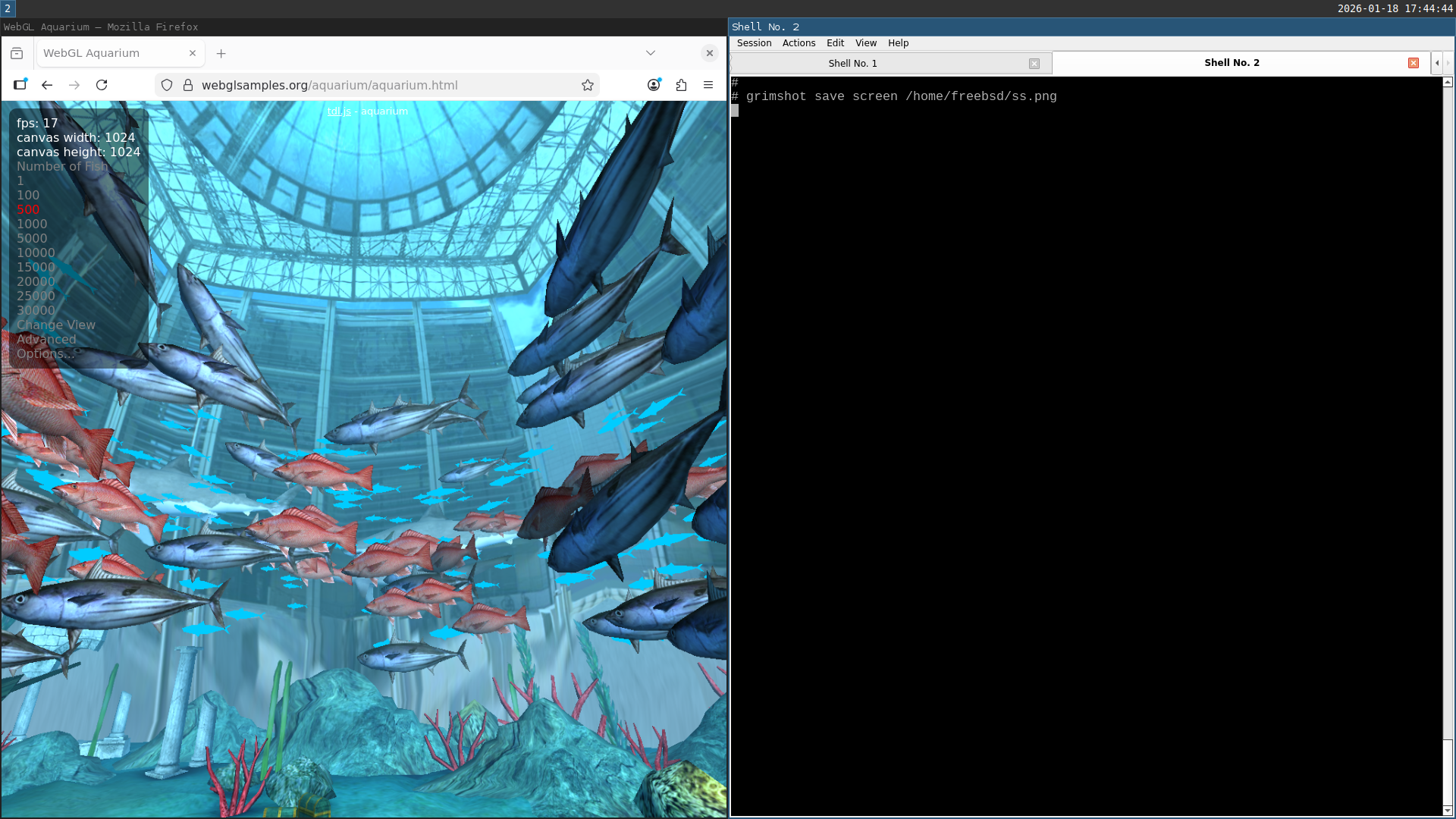Click the terminal vertical scrollbar down arrow
Viewport: 1456px width, 819px height.
click(x=1448, y=811)
